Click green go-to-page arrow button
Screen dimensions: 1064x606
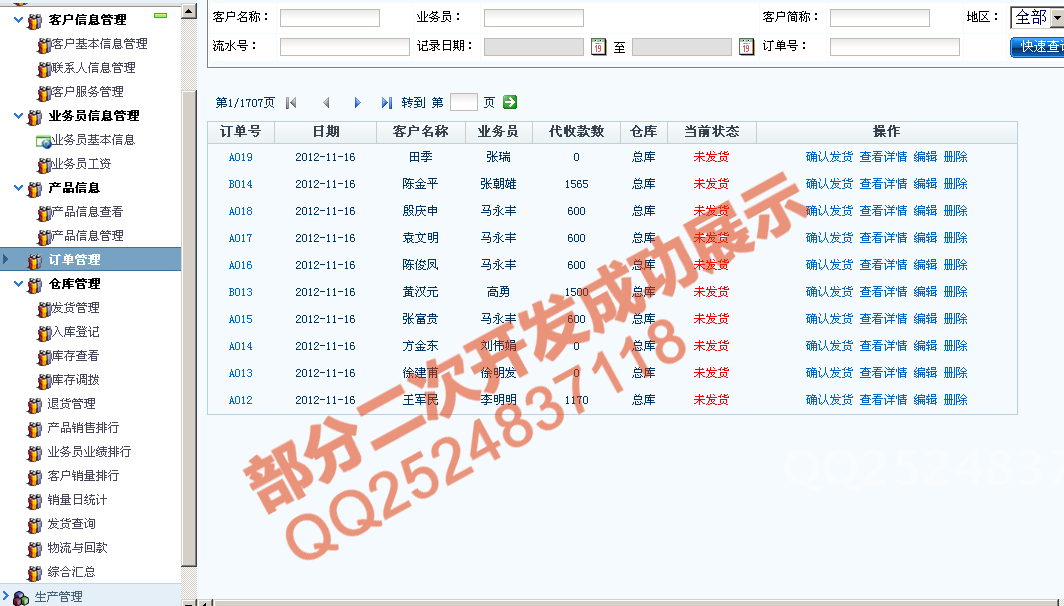pyautogui.click(x=510, y=102)
